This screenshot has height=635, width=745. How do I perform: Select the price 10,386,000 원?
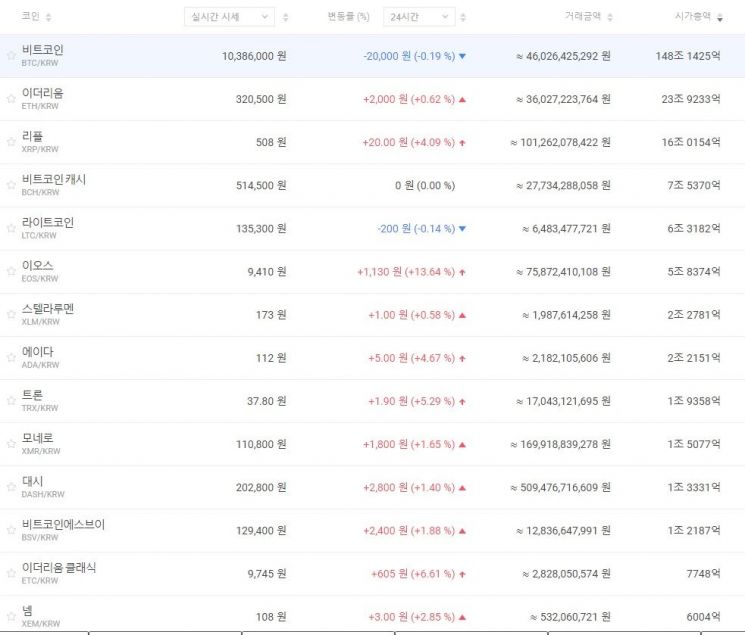[254, 56]
